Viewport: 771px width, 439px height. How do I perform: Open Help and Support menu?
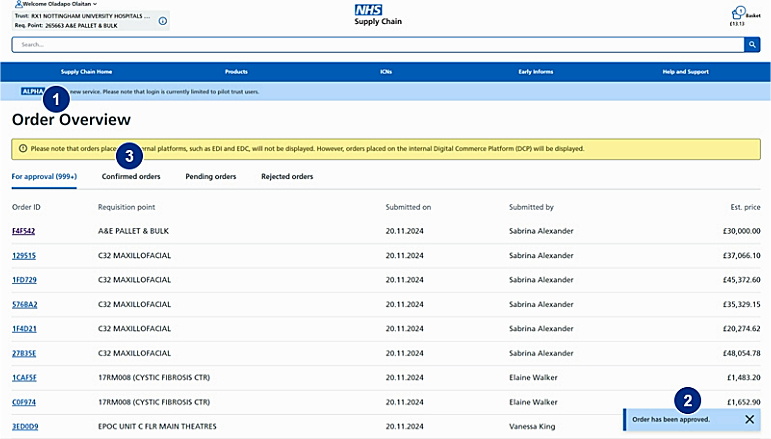(x=685, y=72)
